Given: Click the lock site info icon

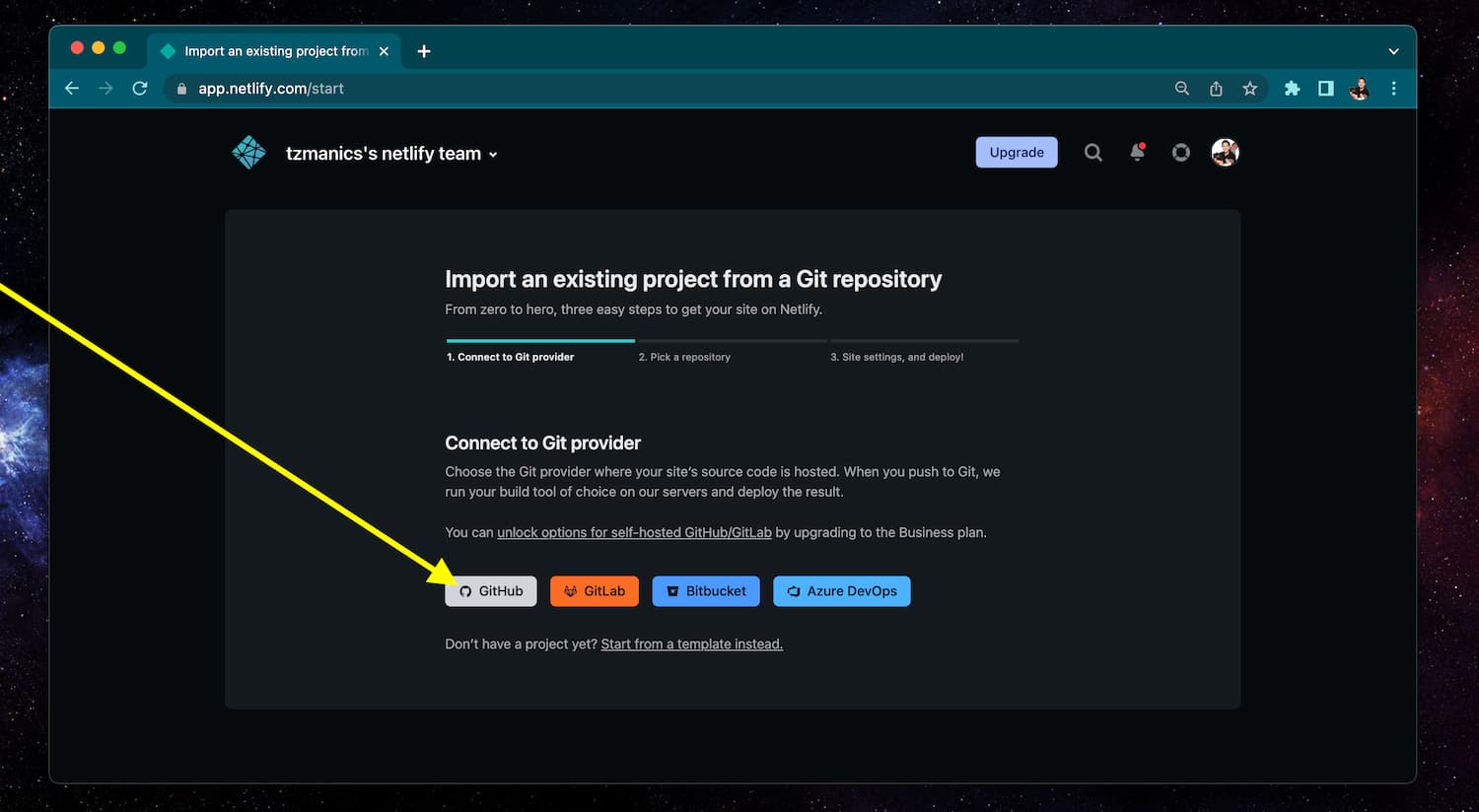Looking at the screenshot, I should (181, 89).
